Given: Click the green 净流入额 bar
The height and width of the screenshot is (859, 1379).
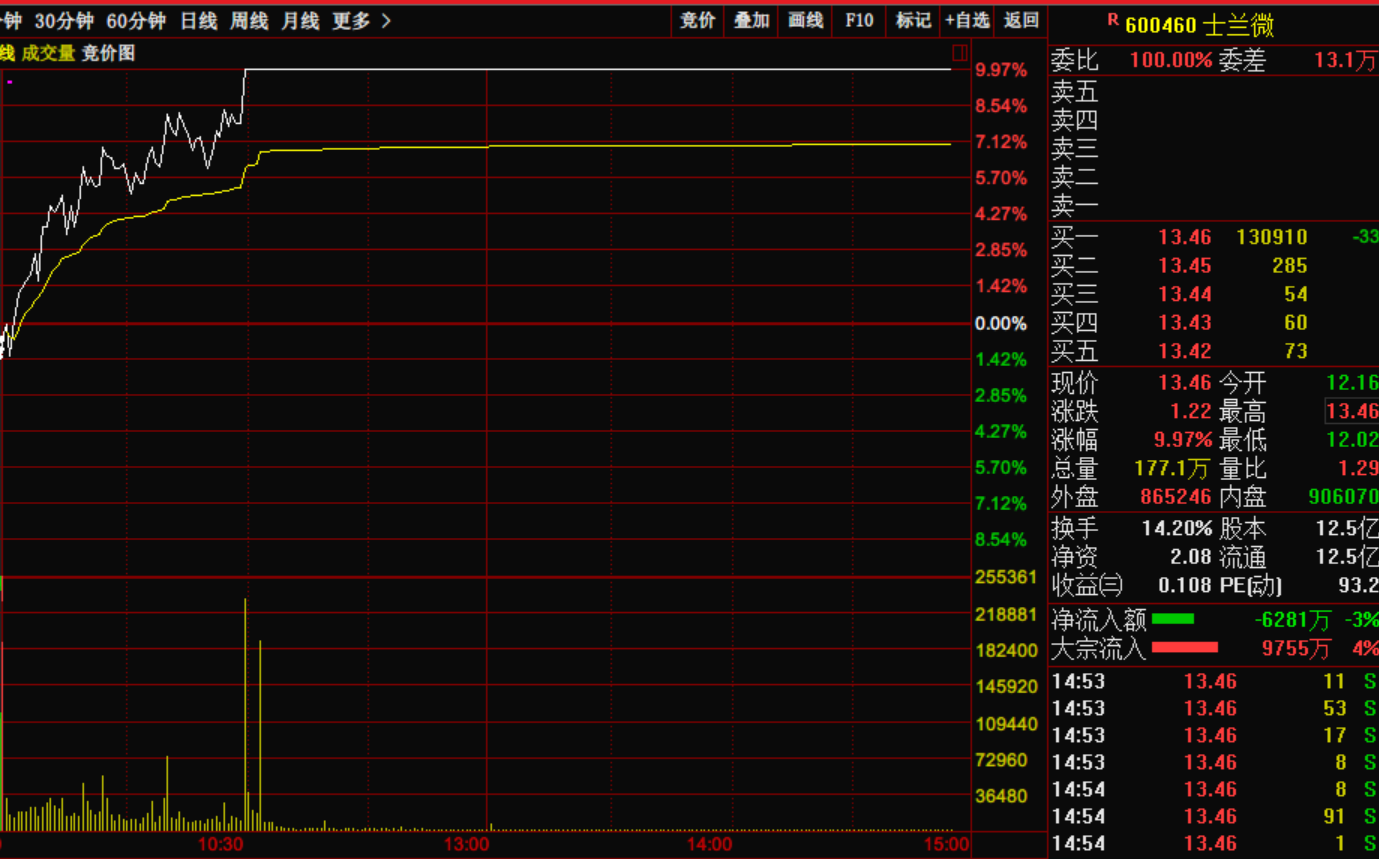Looking at the screenshot, I should click(1173, 619).
